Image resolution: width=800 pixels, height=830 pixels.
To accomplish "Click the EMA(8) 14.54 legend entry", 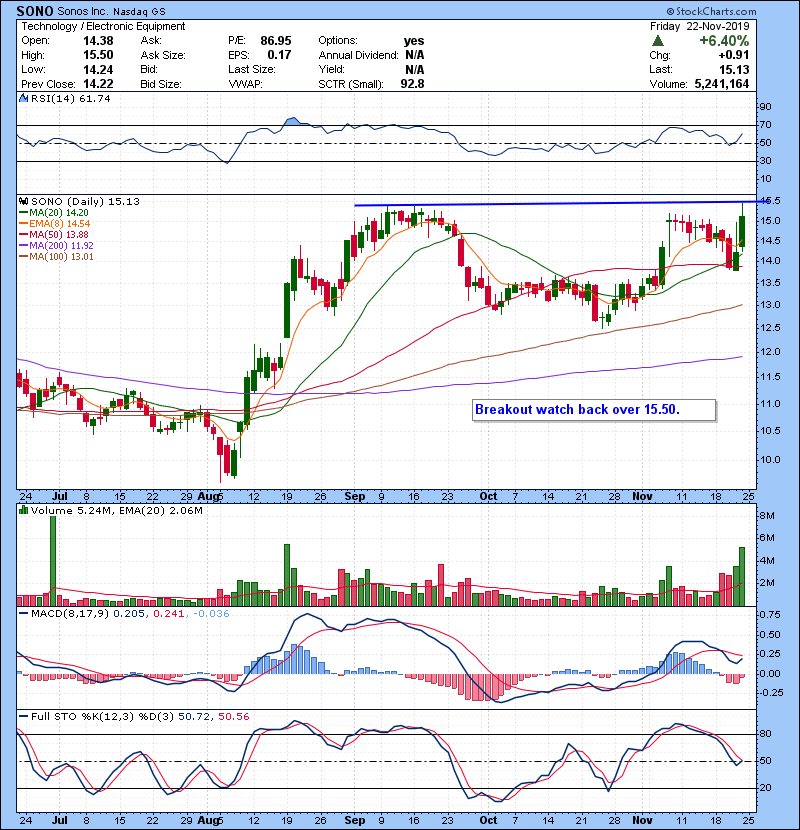I will click(55, 224).
